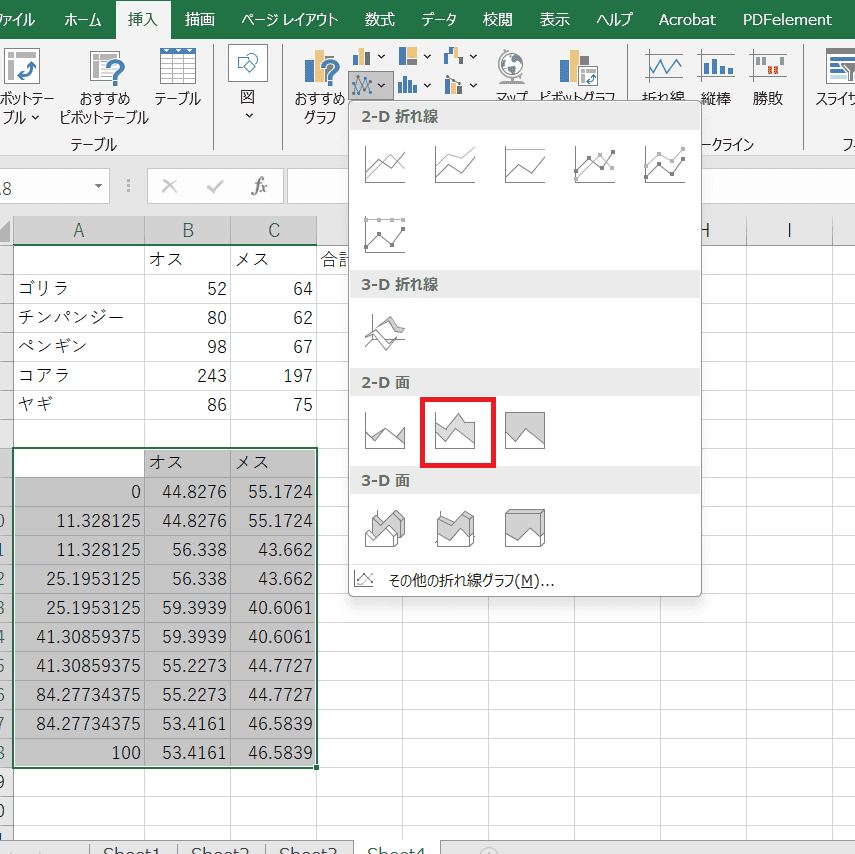Insert a win/loss sparkline (勝敗)

(768, 77)
